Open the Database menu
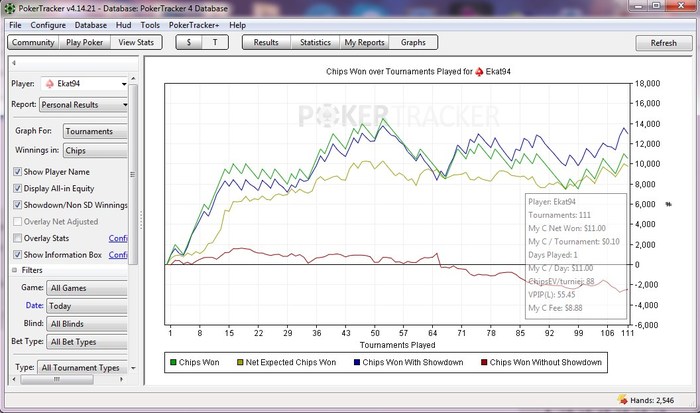Image resolution: width=700 pixels, height=413 pixels. pos(91,25)
